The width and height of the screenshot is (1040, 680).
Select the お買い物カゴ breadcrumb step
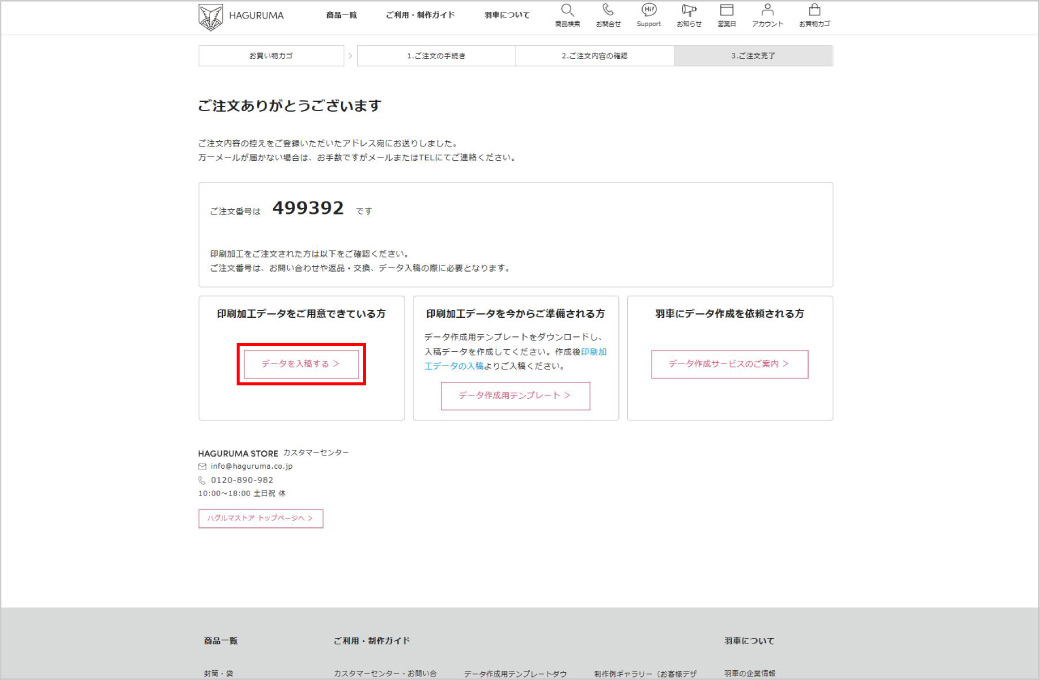(x=272, y=56)
